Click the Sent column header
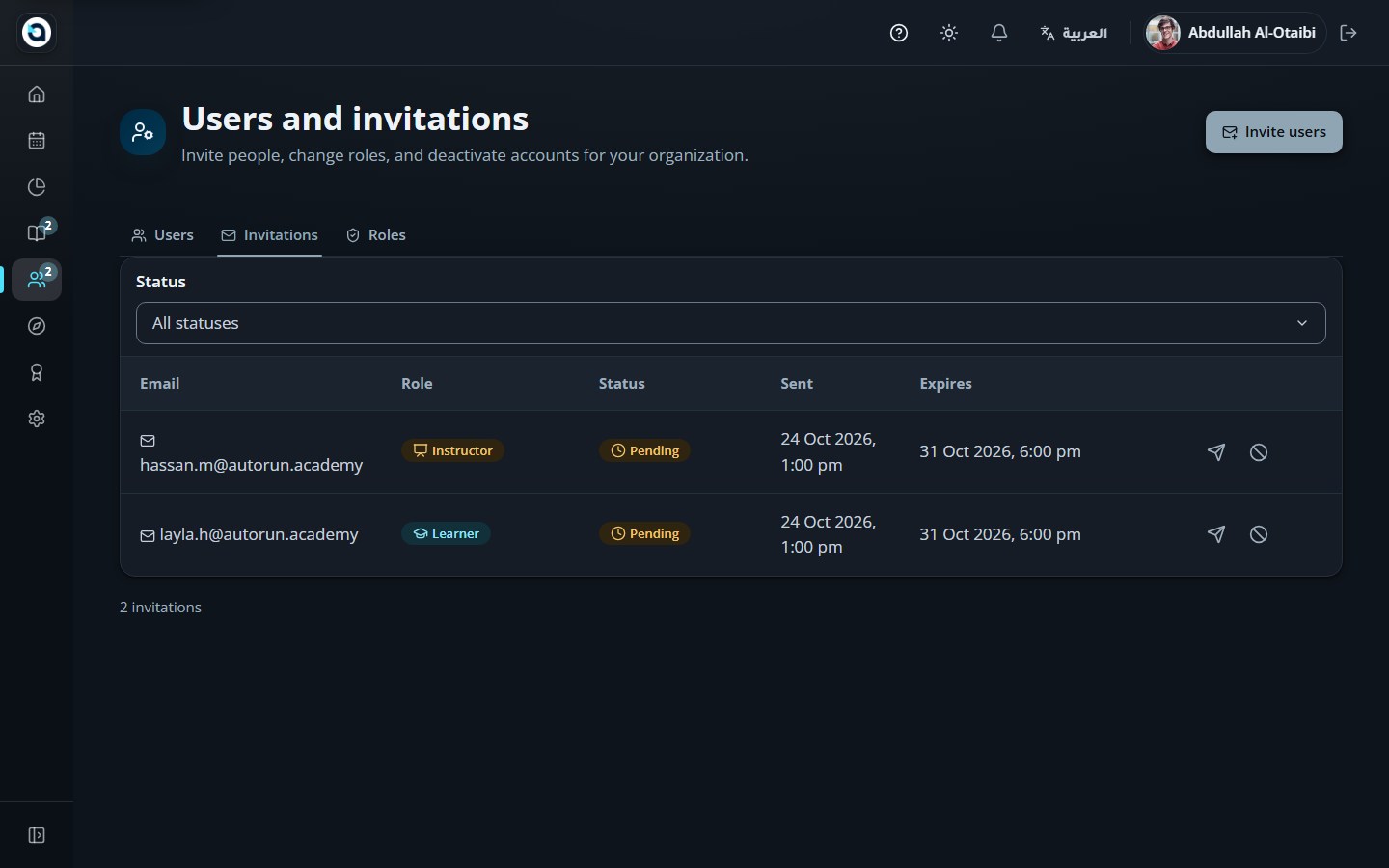This screenshot has height=868, width=1389. (x=797, y=384)
